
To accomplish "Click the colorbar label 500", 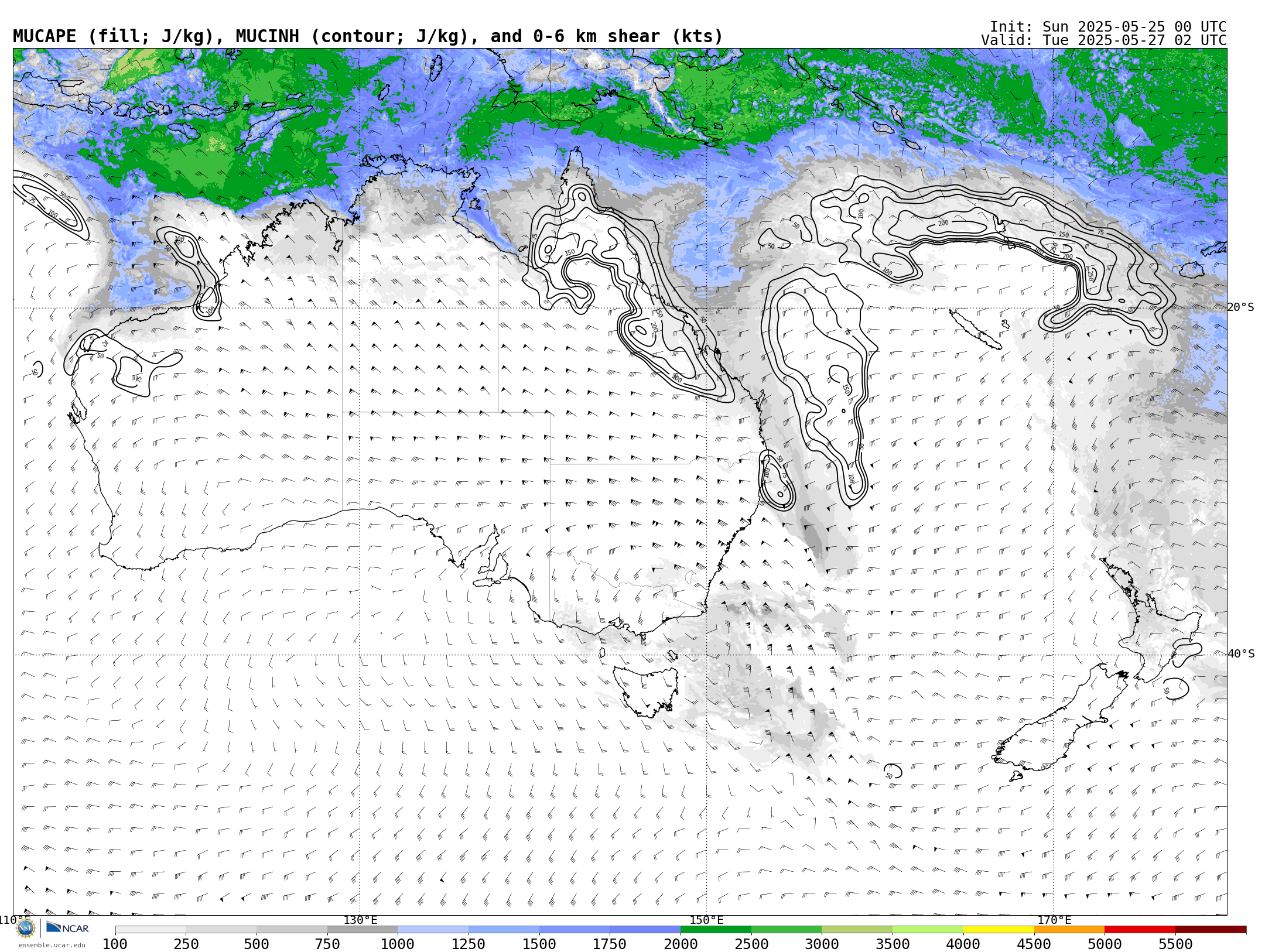I will 257,944.
